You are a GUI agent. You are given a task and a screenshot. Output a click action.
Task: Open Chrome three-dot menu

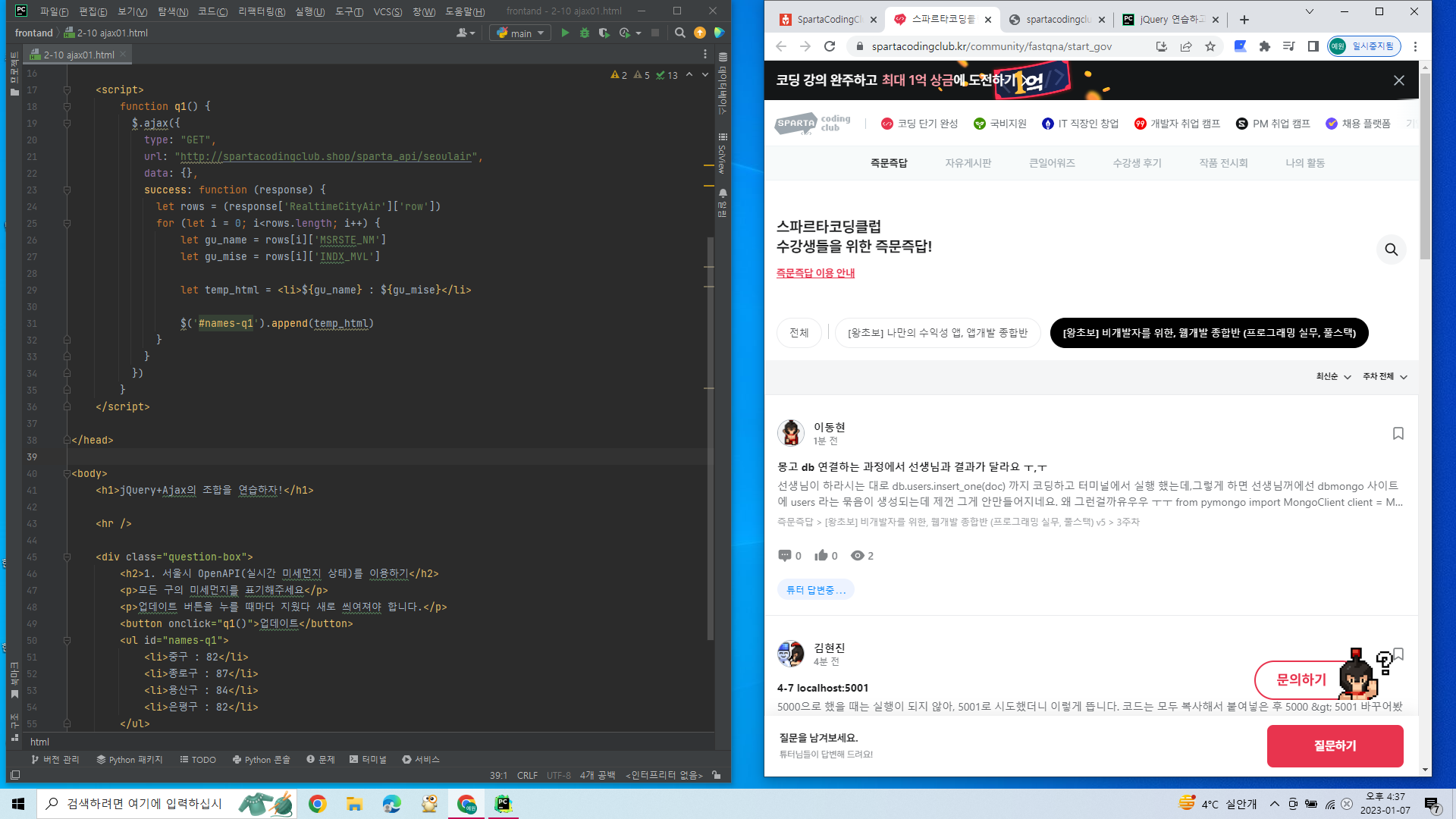(1415, 46)
